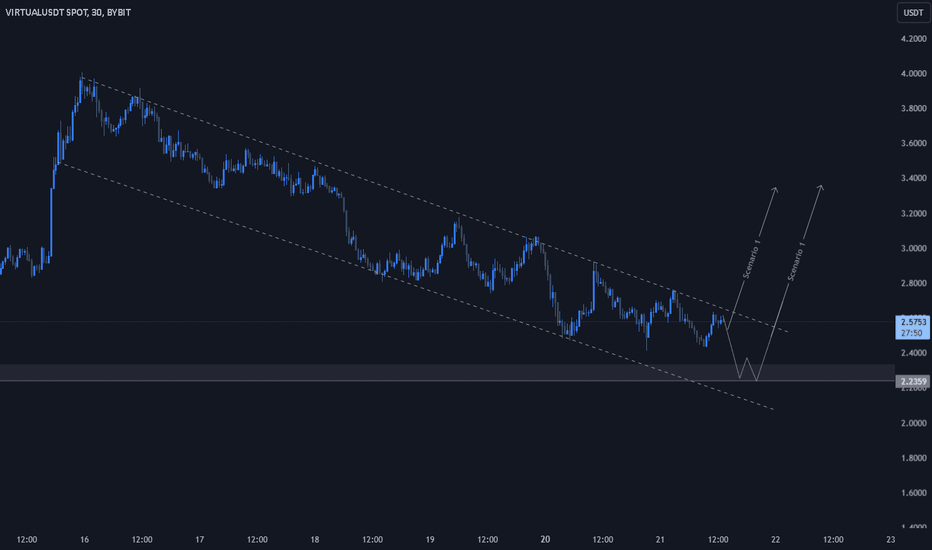The image size is (932, 550).
Task: Click date label 16 on time axis
Action: pos(84,540)
